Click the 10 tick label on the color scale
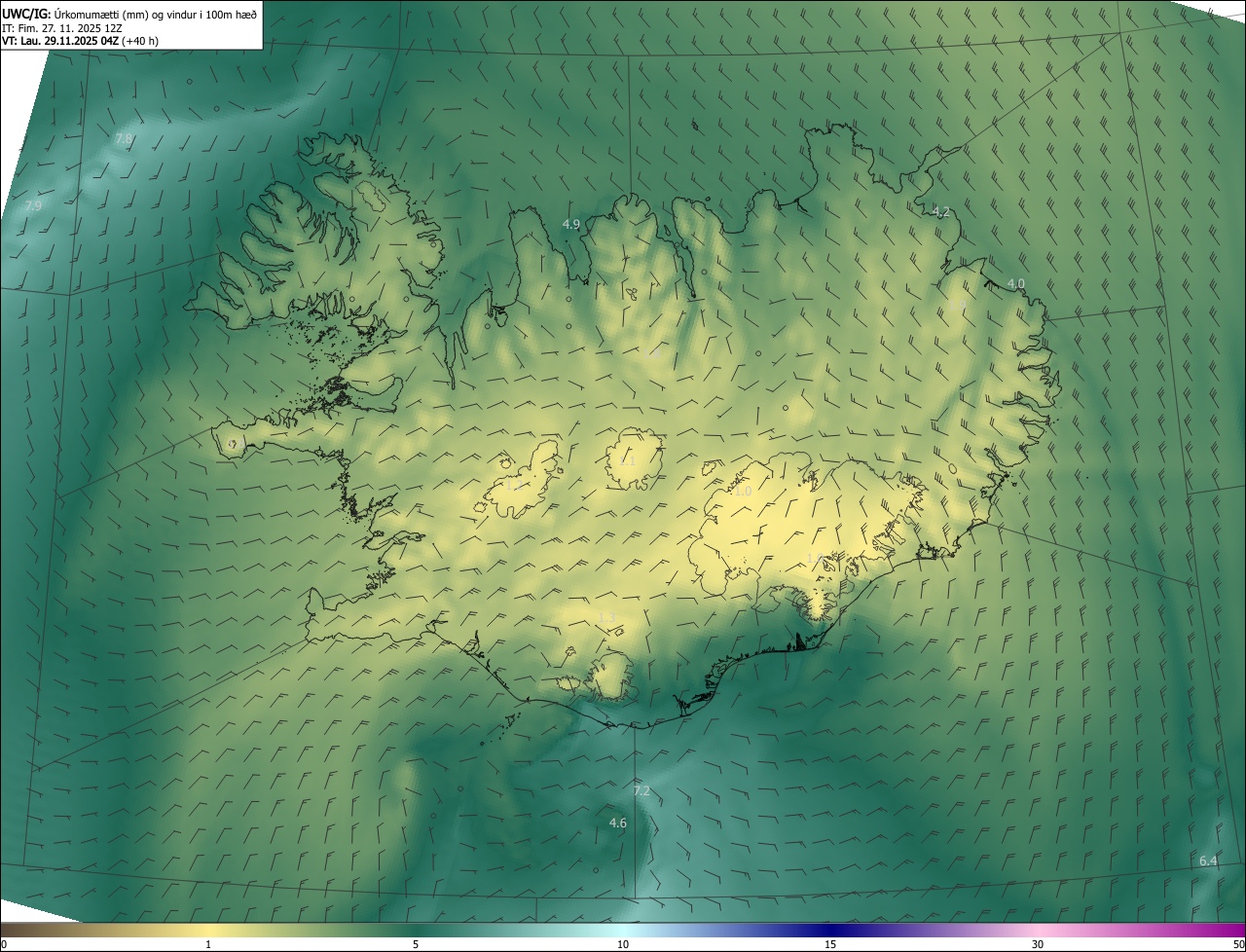This screenshot has width=1246, height=952. point(623,944)
